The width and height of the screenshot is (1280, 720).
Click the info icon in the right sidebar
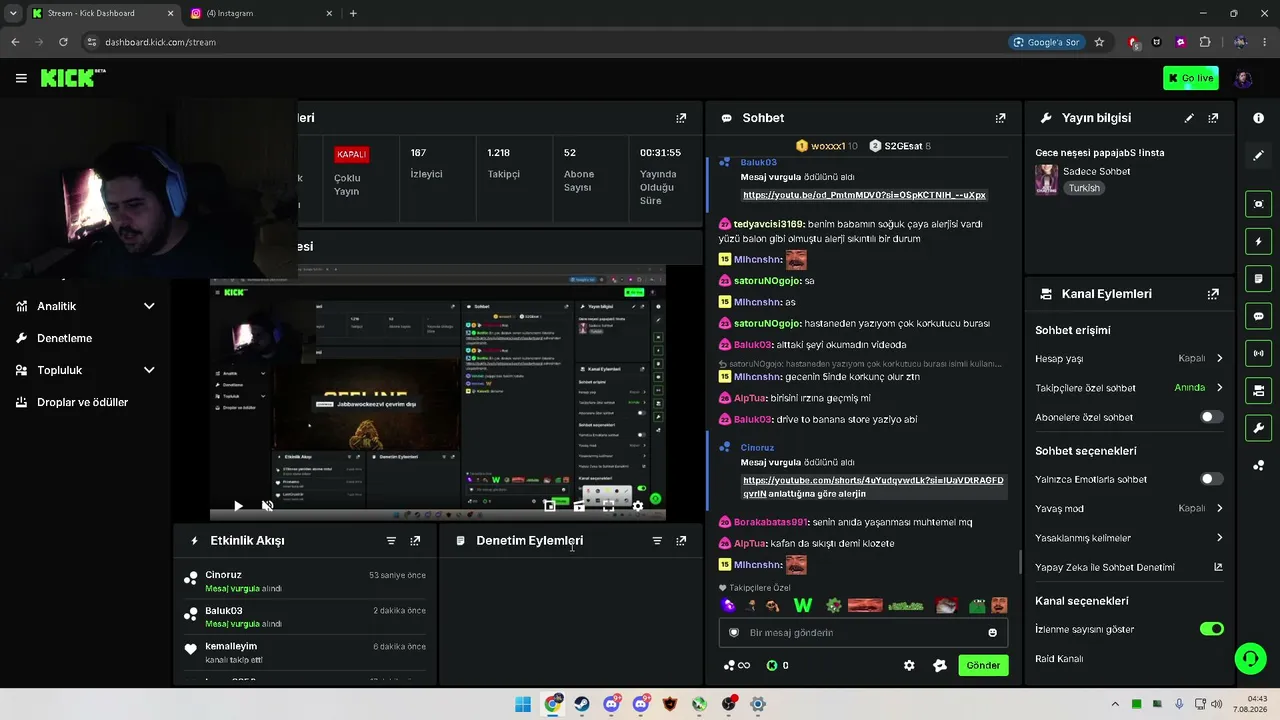[x=1258, y=118]
